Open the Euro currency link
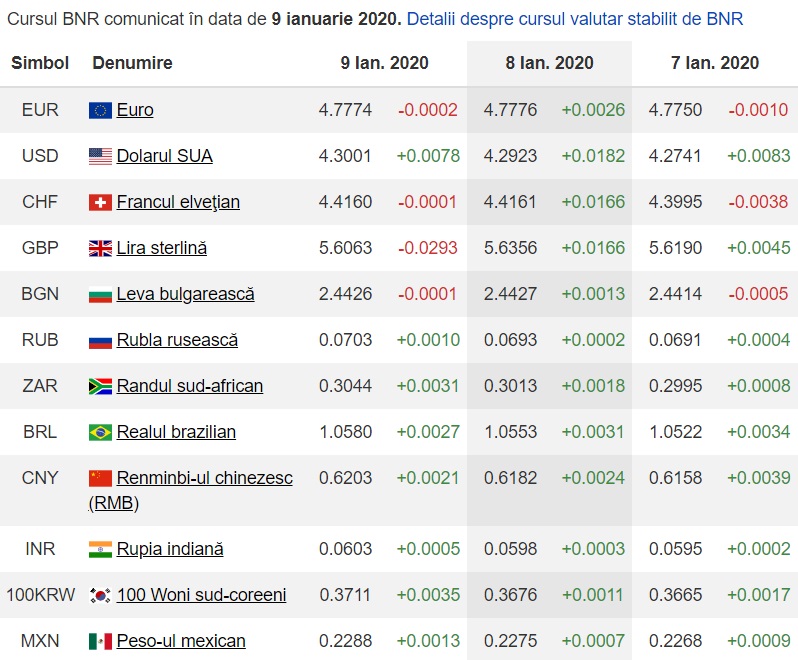This screenshot has width=798, height=660. (x=135, y=110)
